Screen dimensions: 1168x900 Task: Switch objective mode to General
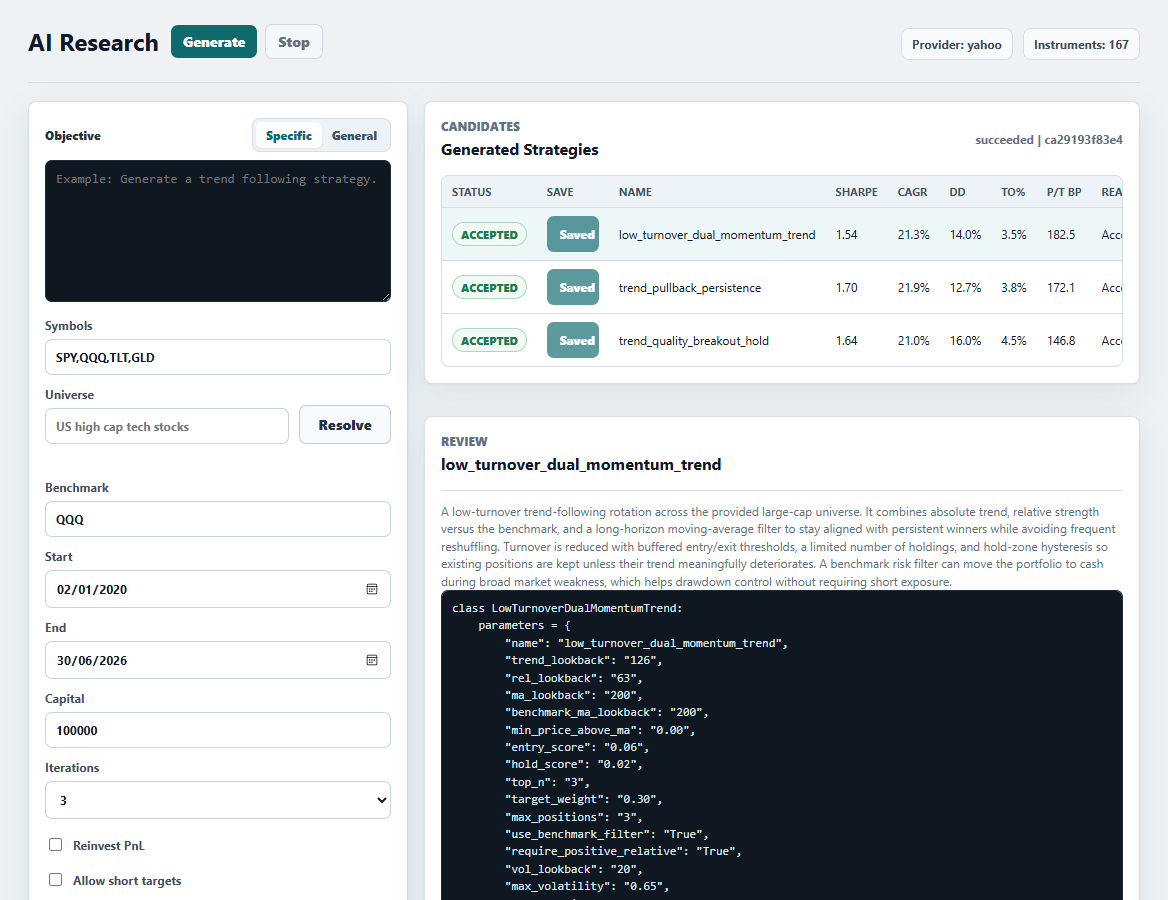click(354, 136)
